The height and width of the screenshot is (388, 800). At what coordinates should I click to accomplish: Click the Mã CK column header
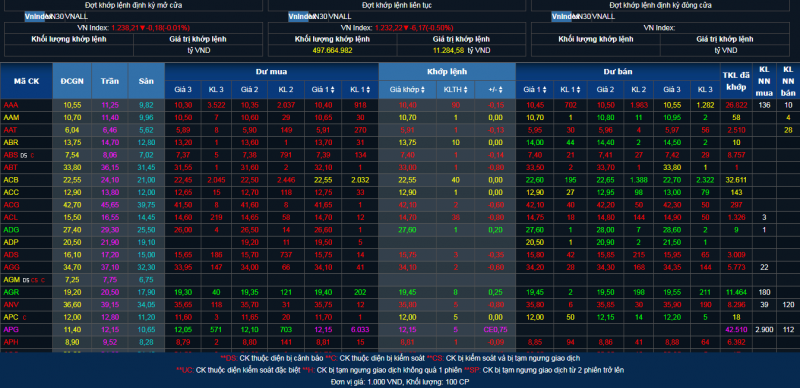click(27, 81)
